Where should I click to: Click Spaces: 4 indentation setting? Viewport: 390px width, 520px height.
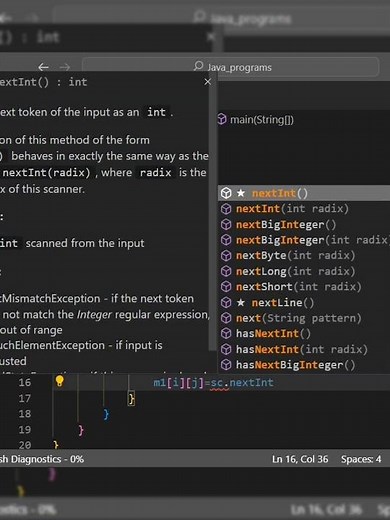361,459
